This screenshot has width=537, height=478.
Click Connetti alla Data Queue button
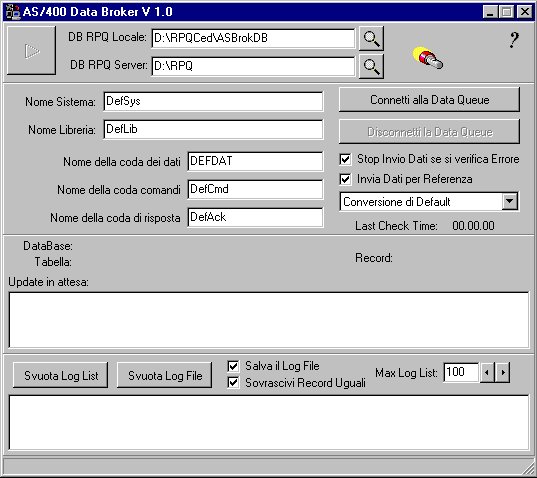point(429,100)
